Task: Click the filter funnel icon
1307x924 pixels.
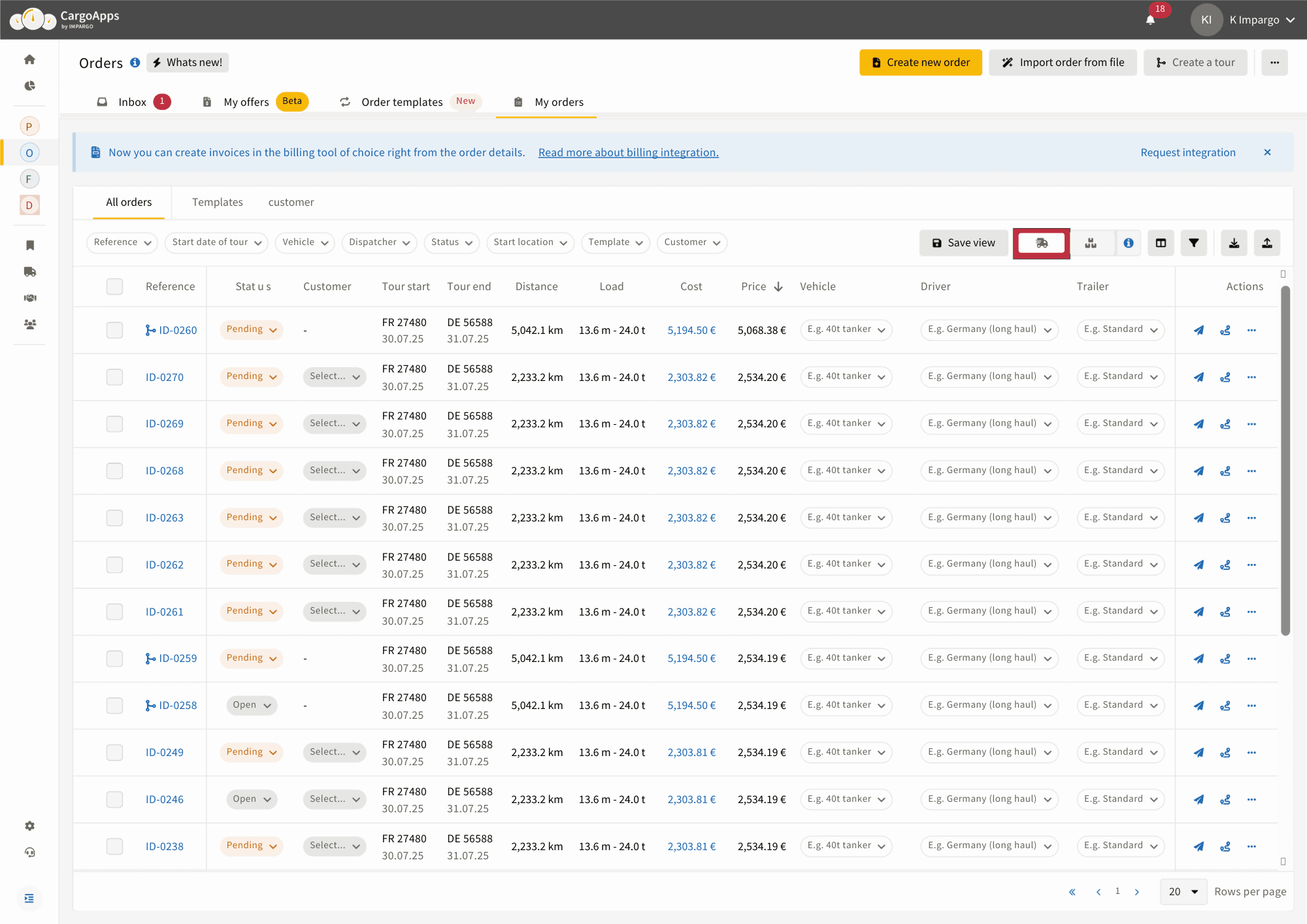Action: pyautogui.click(x=1193, y=243)
